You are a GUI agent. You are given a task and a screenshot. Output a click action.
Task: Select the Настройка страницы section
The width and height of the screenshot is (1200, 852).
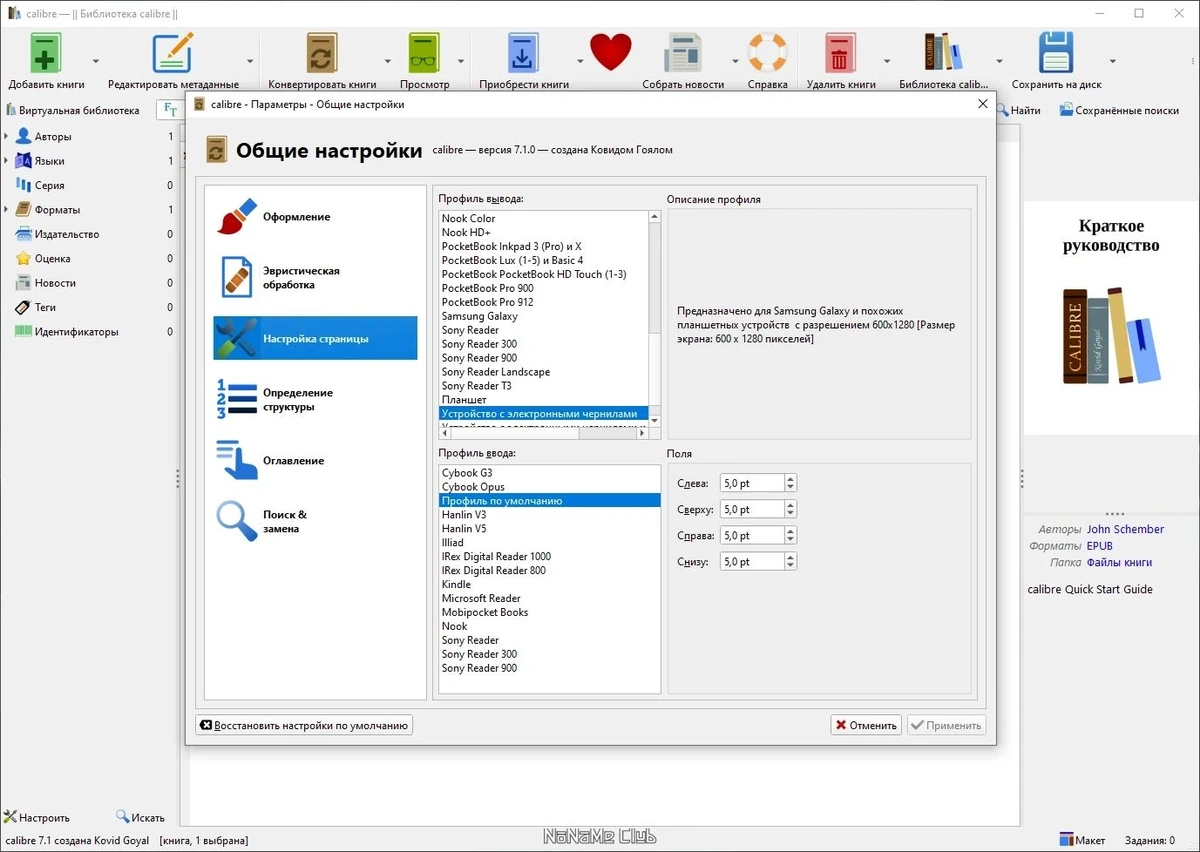[x=315, y=338]
